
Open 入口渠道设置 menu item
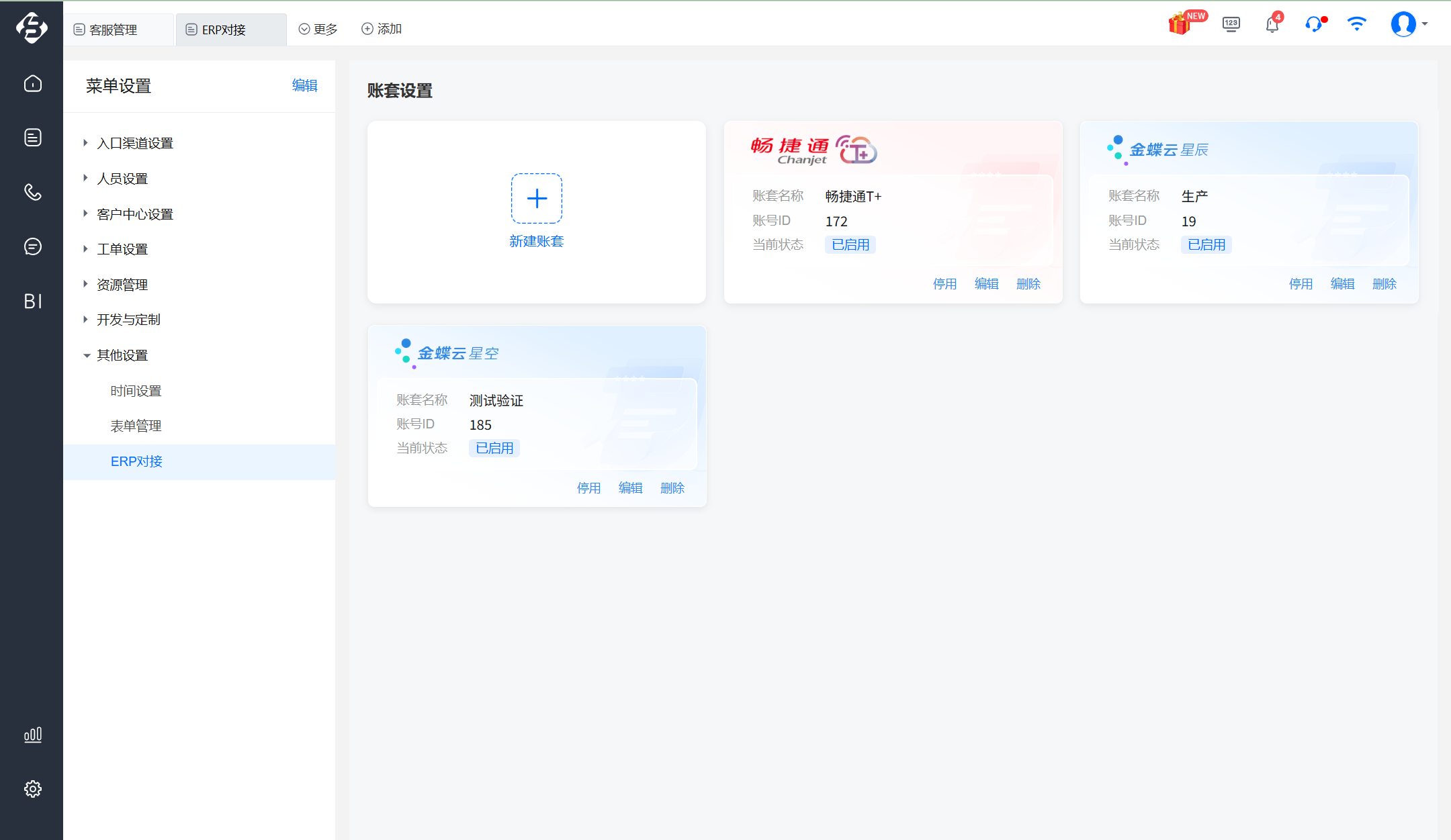point(135,143)
